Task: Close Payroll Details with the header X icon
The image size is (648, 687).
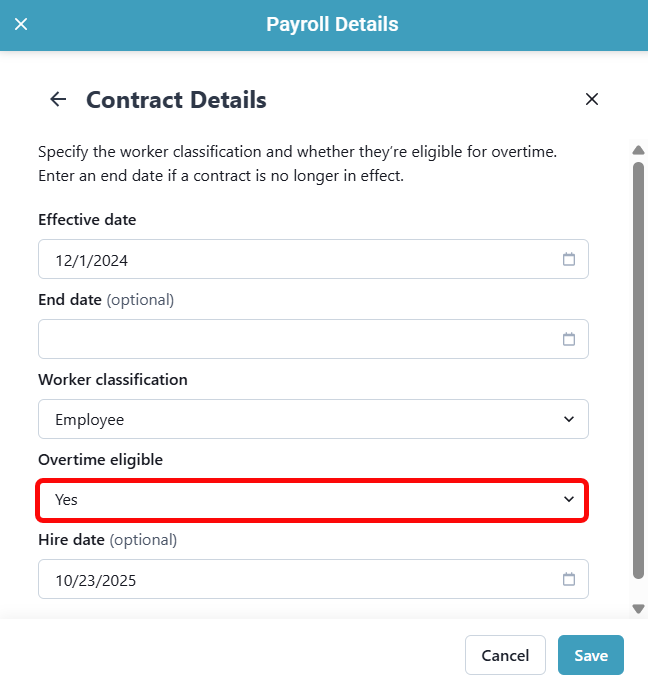Action: [x=21, y=24]
